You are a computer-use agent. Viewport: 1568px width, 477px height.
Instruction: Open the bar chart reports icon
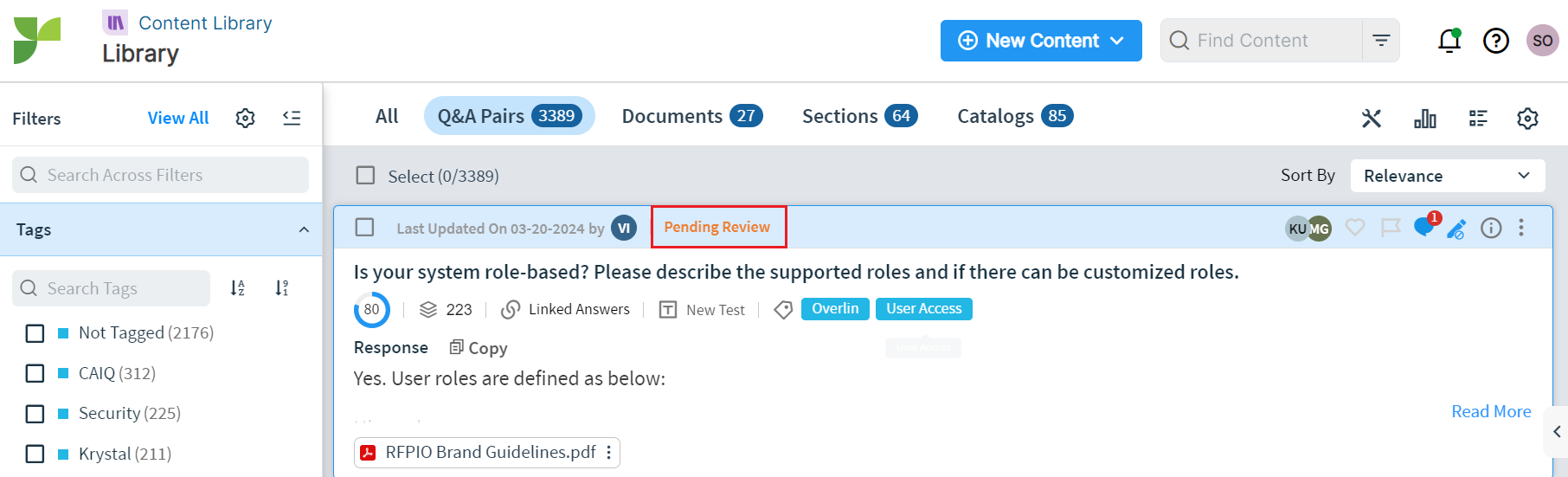(x=1425, y=118)
